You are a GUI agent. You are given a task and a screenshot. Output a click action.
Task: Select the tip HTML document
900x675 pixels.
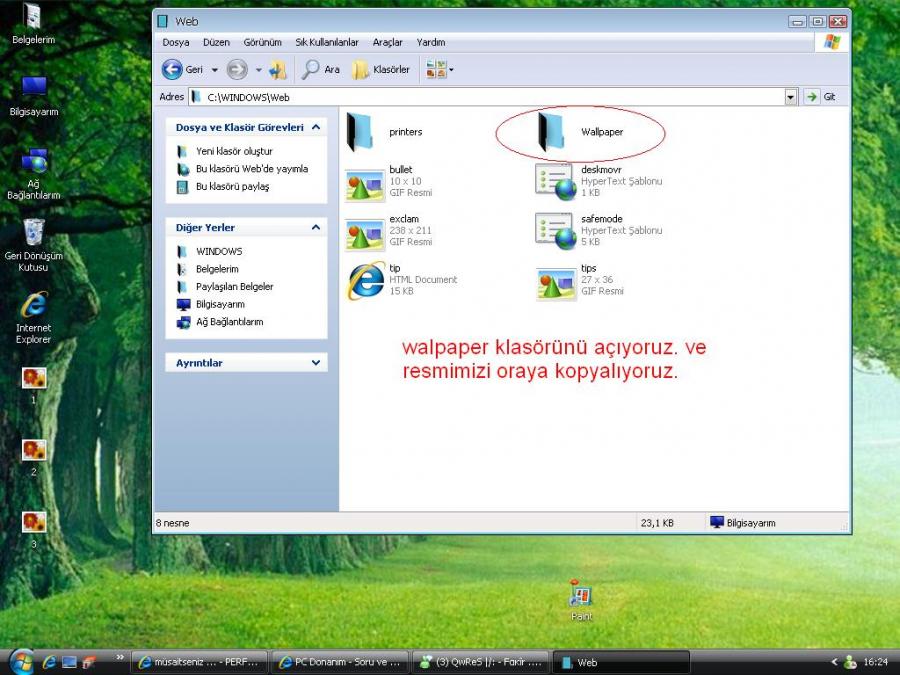365,280
